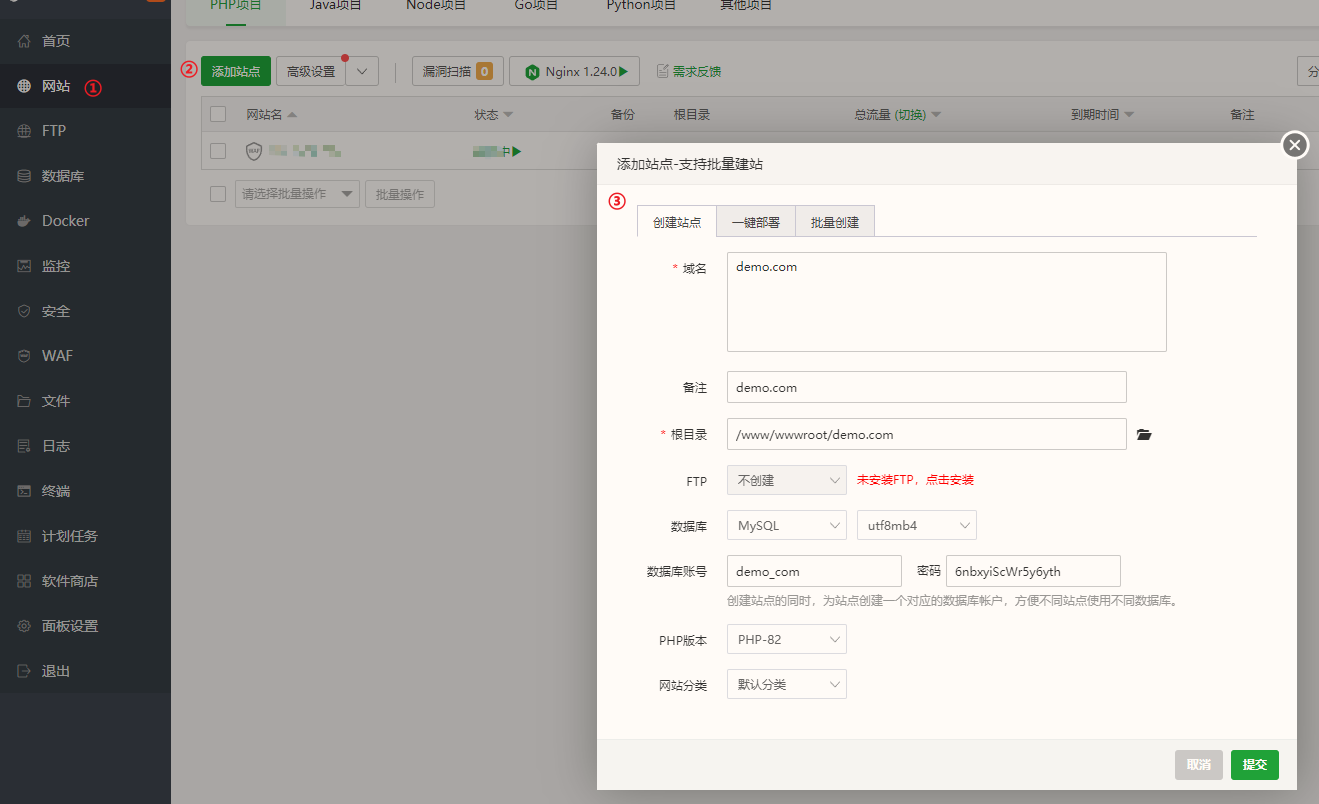Open the 计划任务 schedule sidebar icon

coord(24,536)
